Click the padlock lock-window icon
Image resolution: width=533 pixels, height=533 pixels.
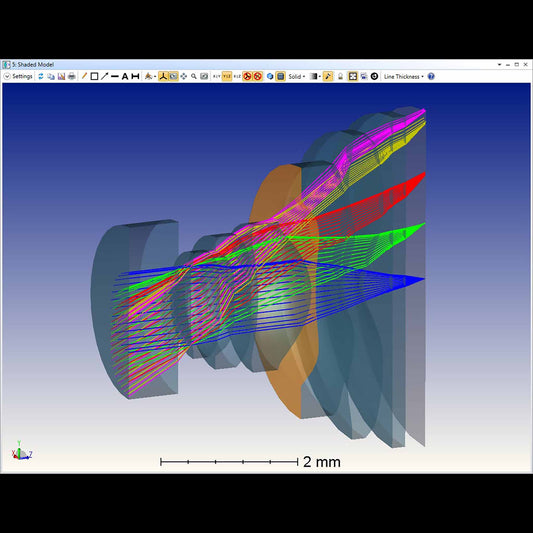[340, 76]
